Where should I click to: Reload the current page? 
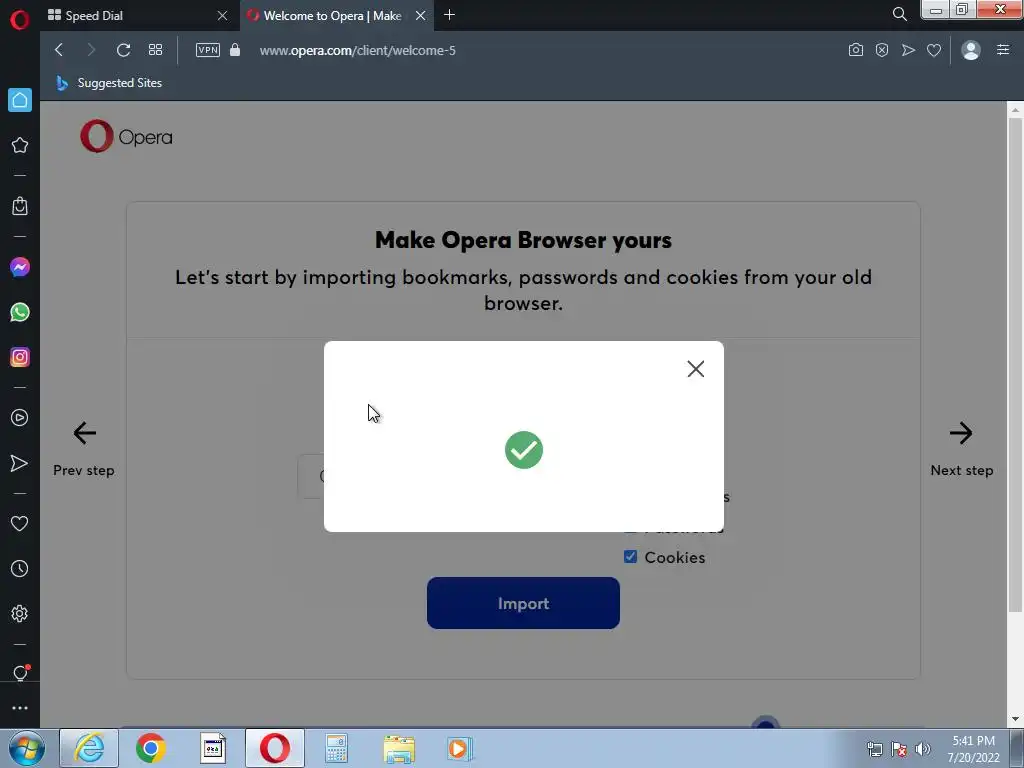(123, 50)
